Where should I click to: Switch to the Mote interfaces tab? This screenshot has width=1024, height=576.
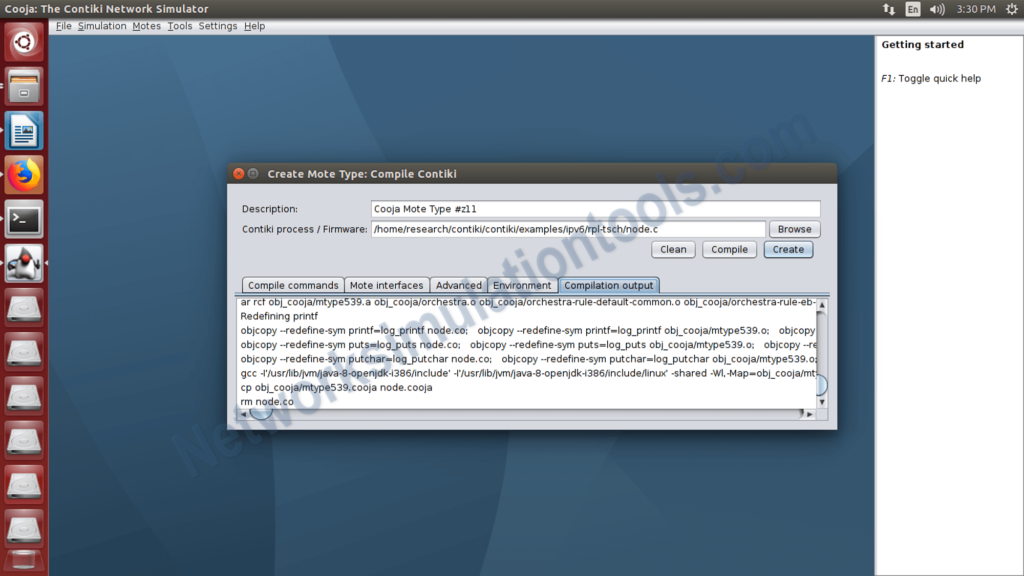pos(387,285)
